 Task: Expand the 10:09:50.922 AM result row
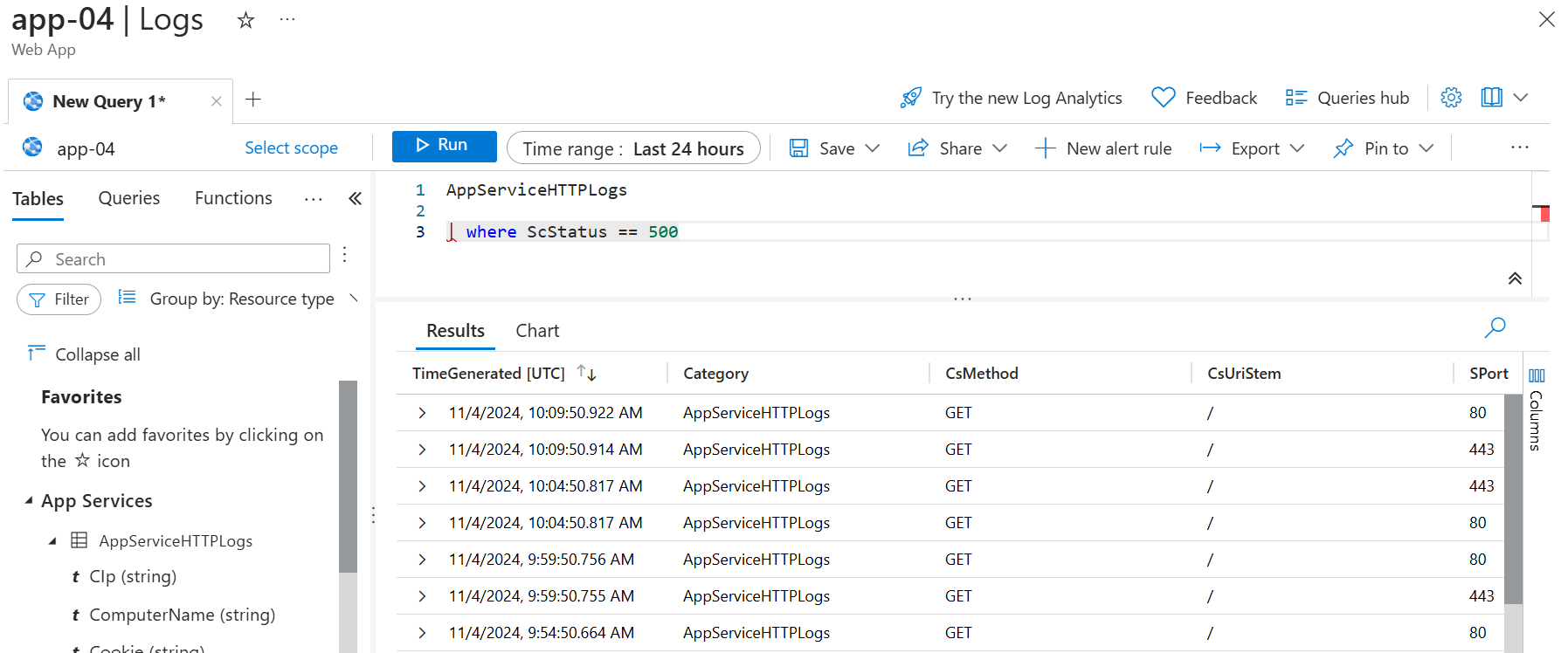click(422, 413)
